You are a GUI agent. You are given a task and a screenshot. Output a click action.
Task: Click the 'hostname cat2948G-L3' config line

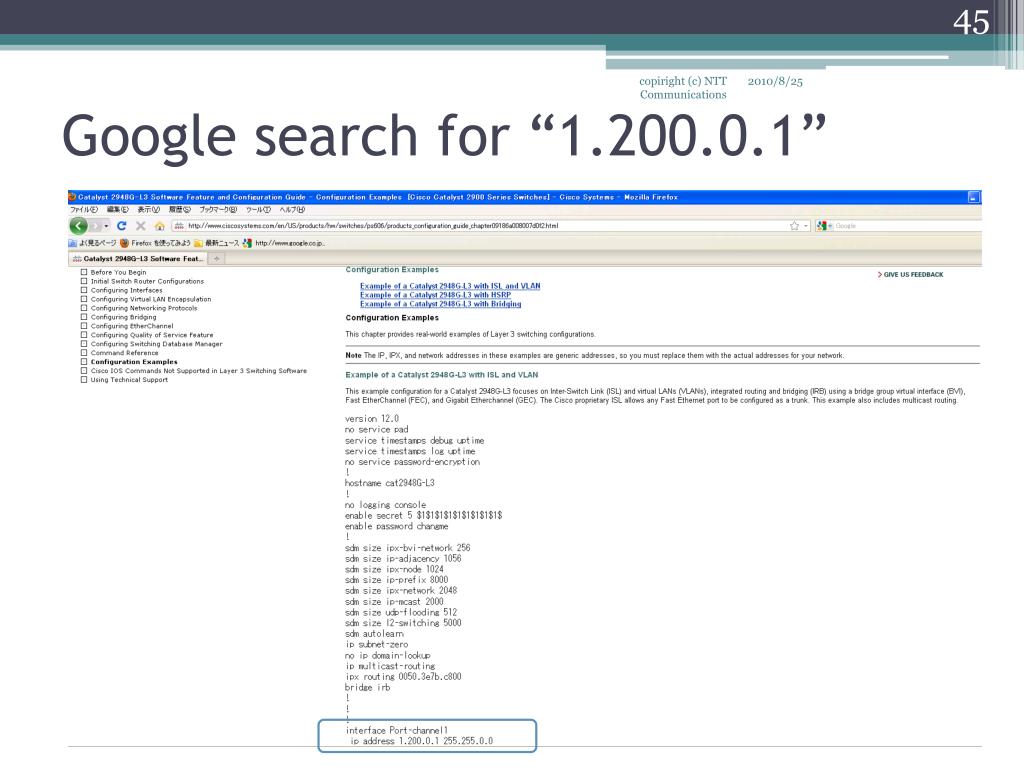pos(389,483)
